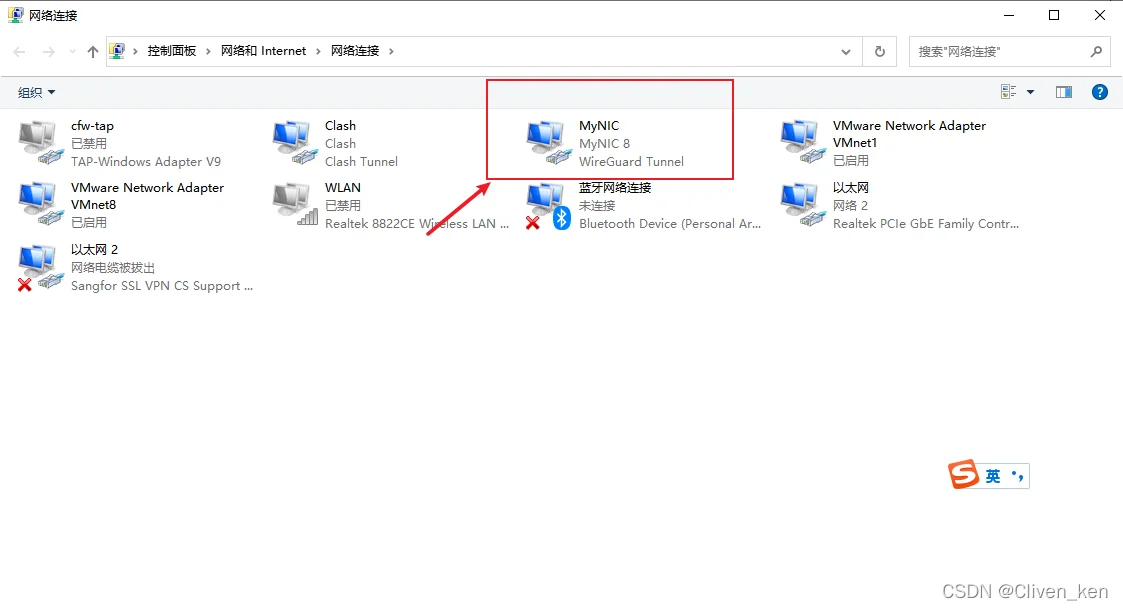Open the help question mark icon
Image resolution: width=1123 pixels, height=610 pixels.
point(1099,92)
